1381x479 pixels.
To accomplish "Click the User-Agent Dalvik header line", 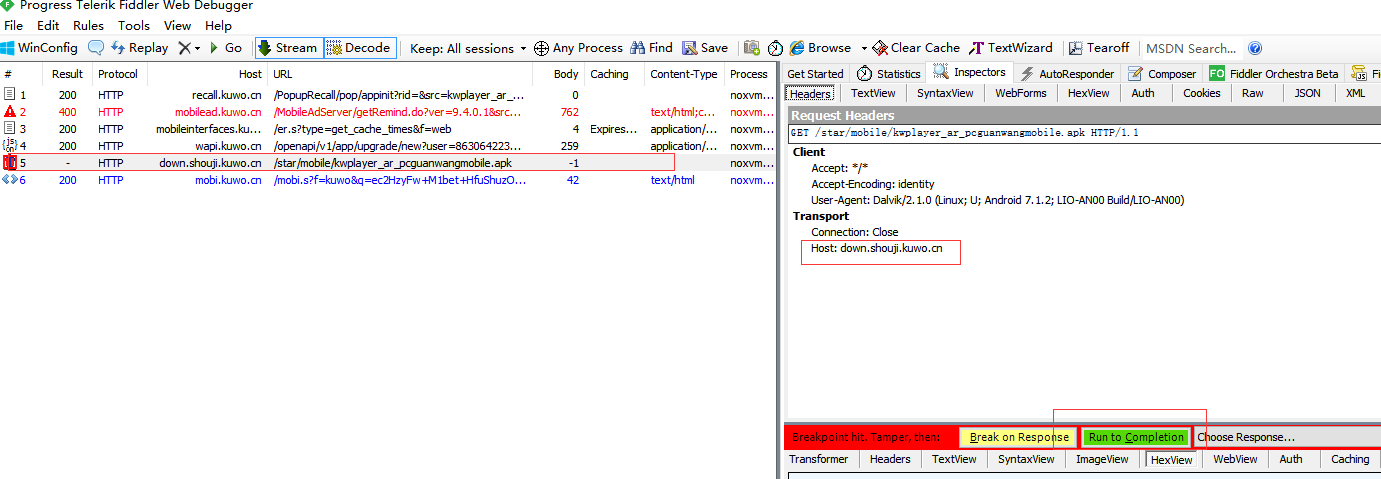I will 998,200.
